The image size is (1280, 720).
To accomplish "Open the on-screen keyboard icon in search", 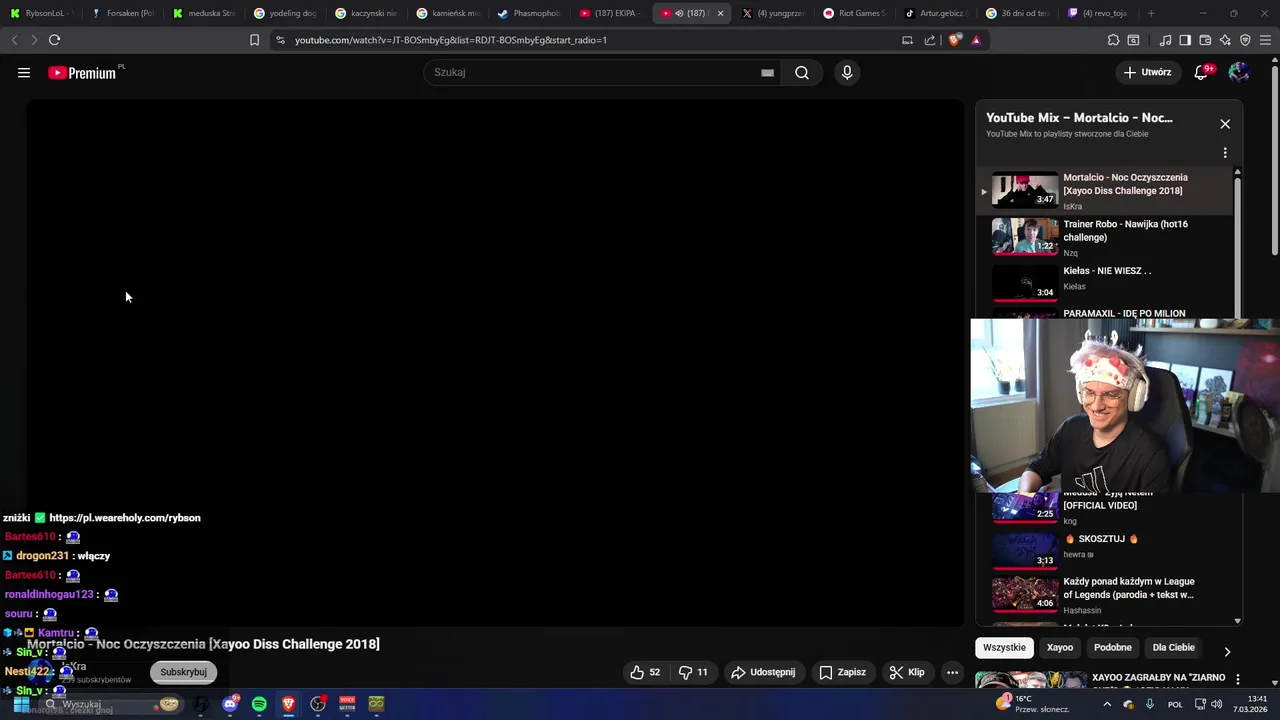I will click(x=767, y=72).
